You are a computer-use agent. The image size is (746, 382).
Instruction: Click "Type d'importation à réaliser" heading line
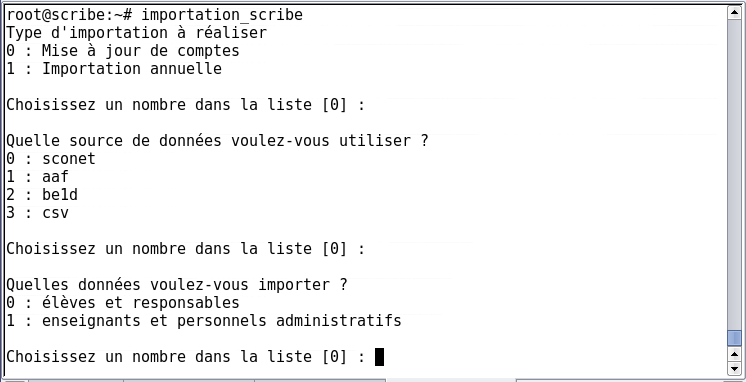click(x=137, y=33)
